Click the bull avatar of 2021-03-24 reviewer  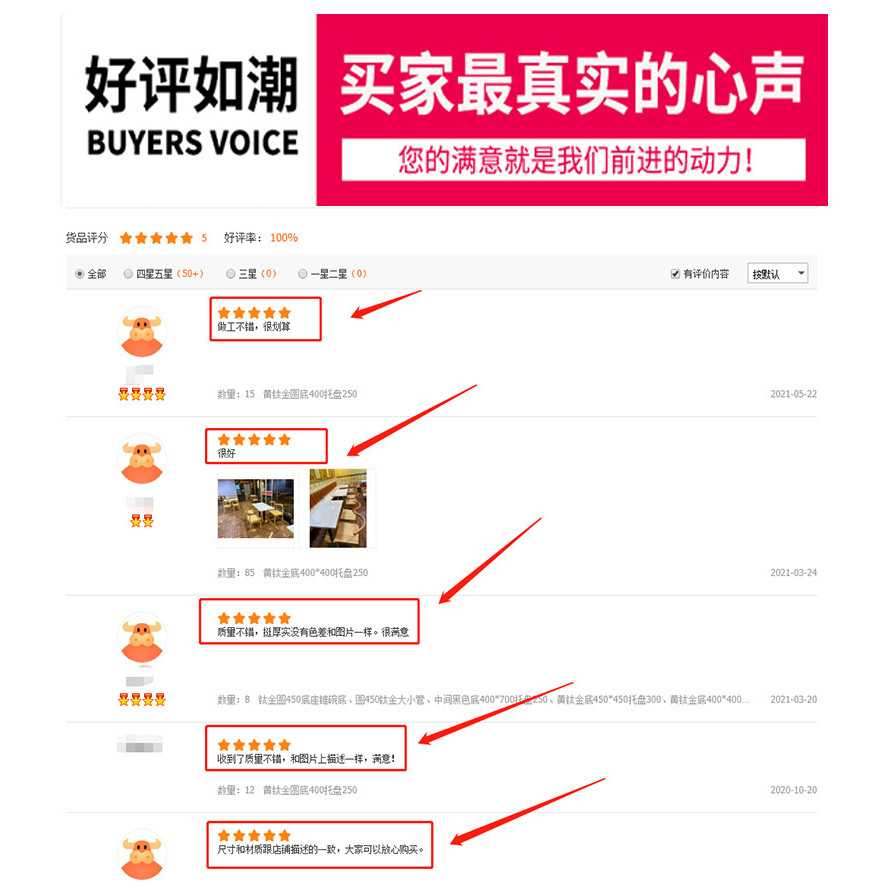click(142, 459)
